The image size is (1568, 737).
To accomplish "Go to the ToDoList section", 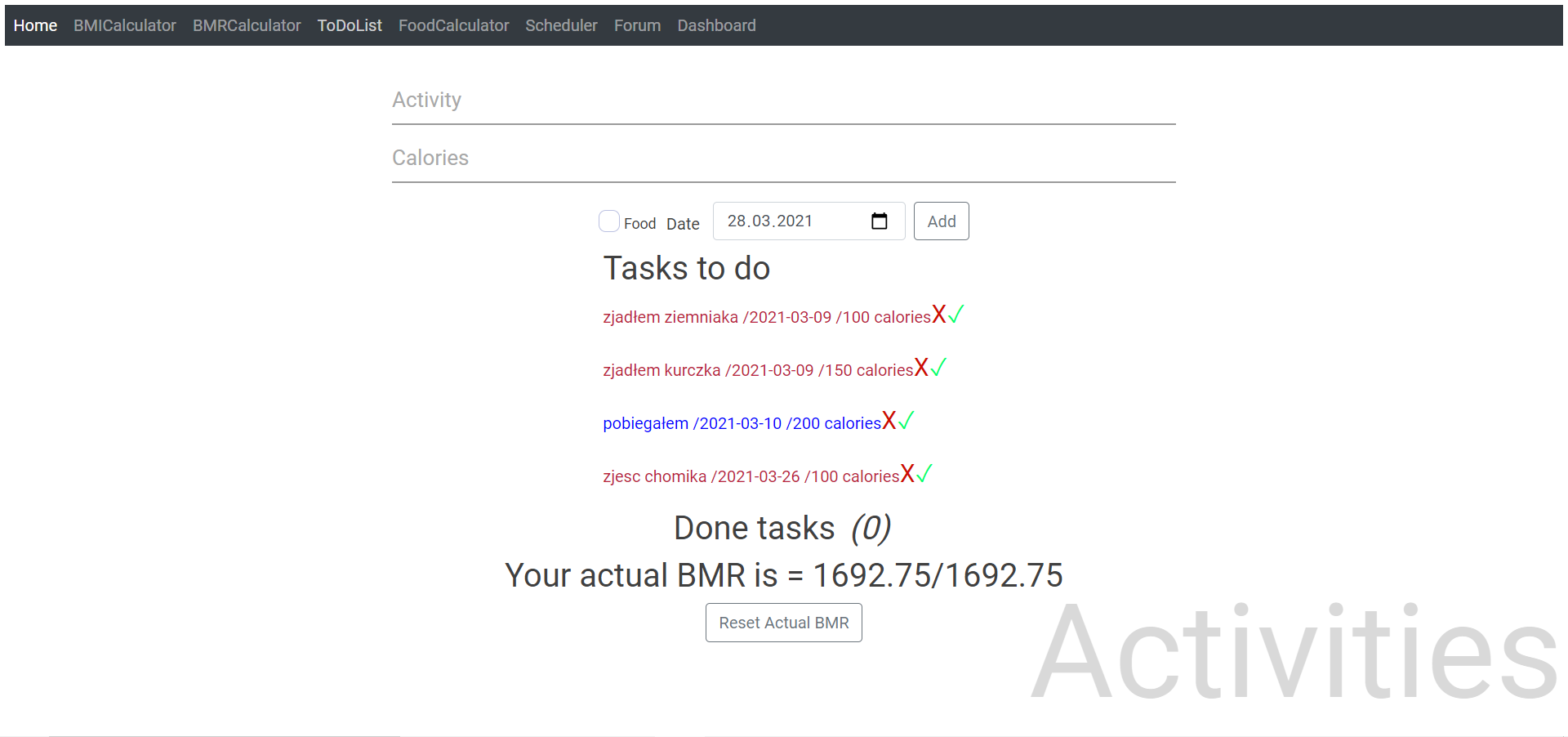I will coord(350,25).
